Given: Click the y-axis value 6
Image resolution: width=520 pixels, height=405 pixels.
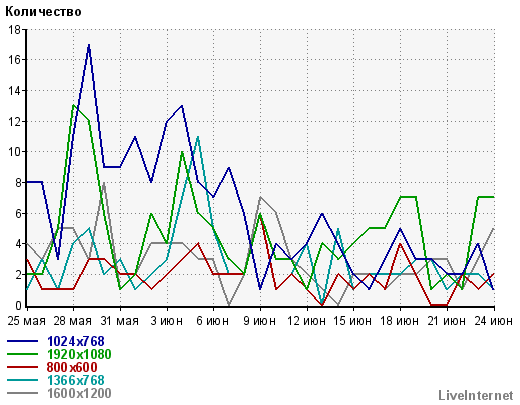Looking at the screenshot, I should click(x=18, y=213).
